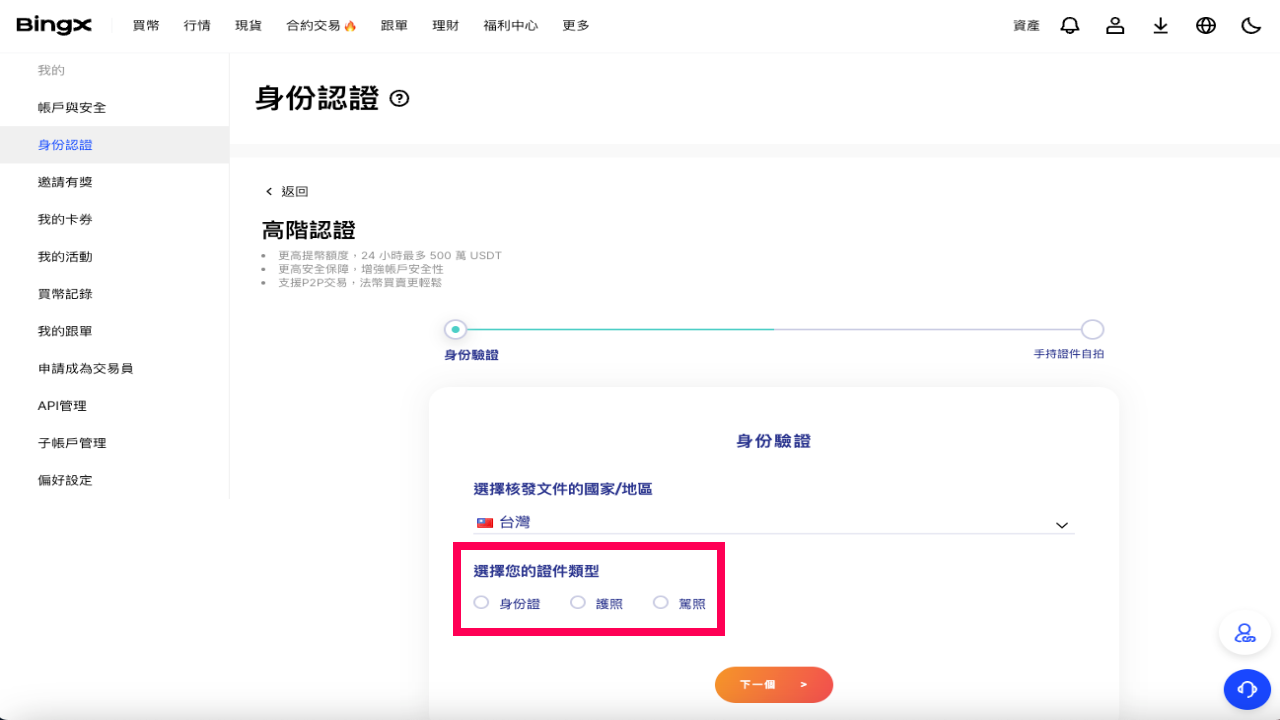The height and width of the screenshot is (720, 1280).
Task: Expand the country dropdown chevron
Action: pos(1062,525)
